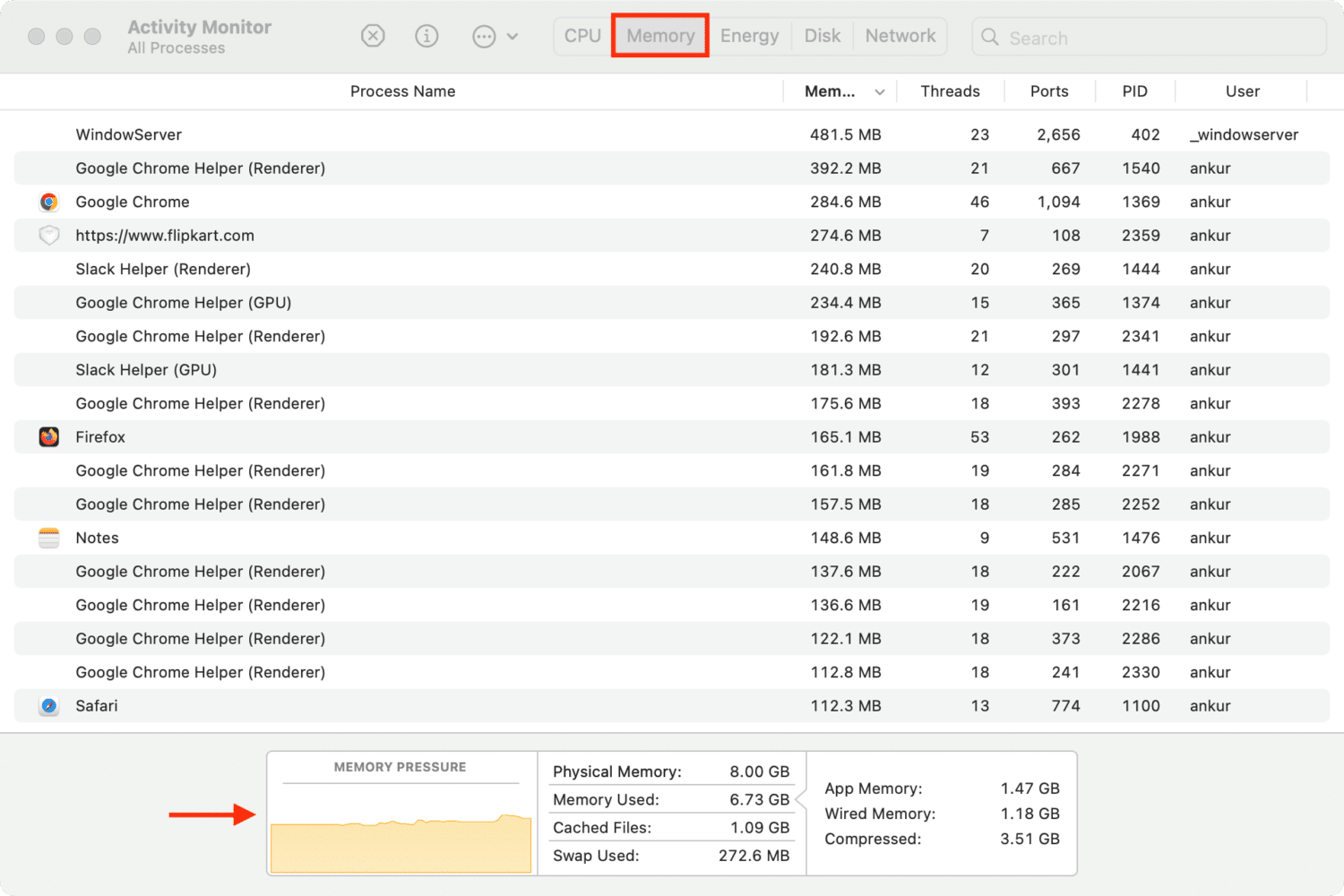Image resolution: width=1344 pixels, height=896 pixels.
Task: Toggle the Memory column sort arrow
Action: [880, 92]
